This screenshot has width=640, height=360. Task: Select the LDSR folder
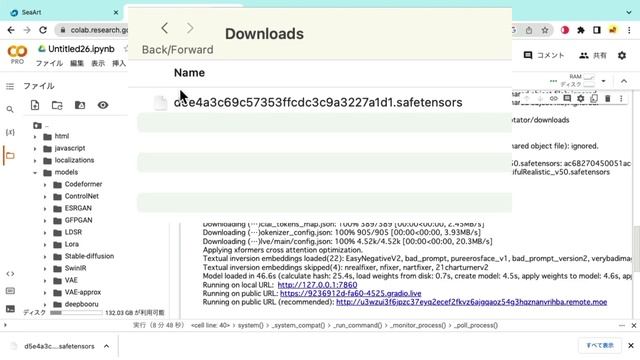coord(73,232)
